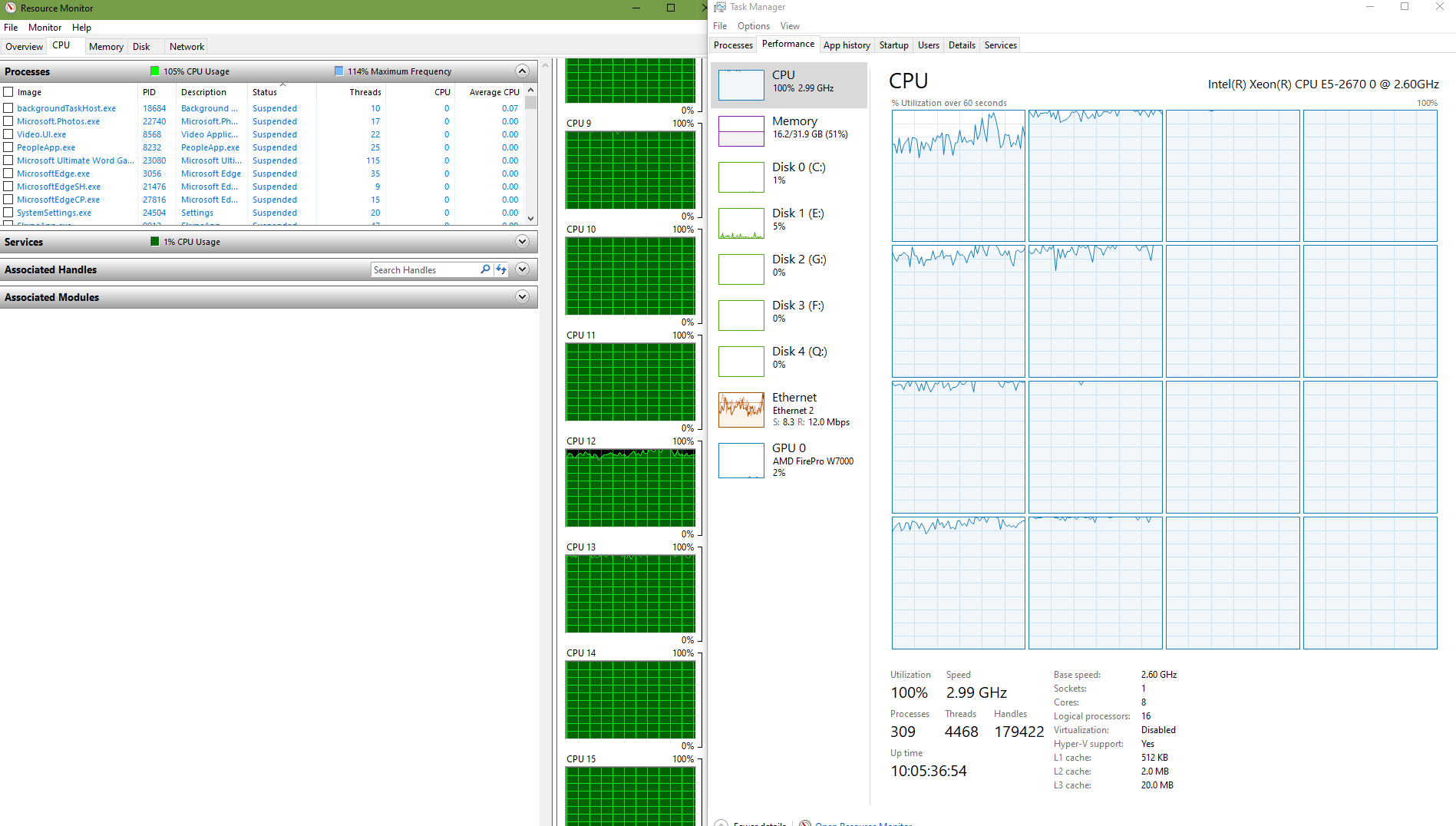Tick the Microsoft.Photos.exe checkbox
The width and height of the screenshot is (1456, 826).
click(x=8, y=121)
